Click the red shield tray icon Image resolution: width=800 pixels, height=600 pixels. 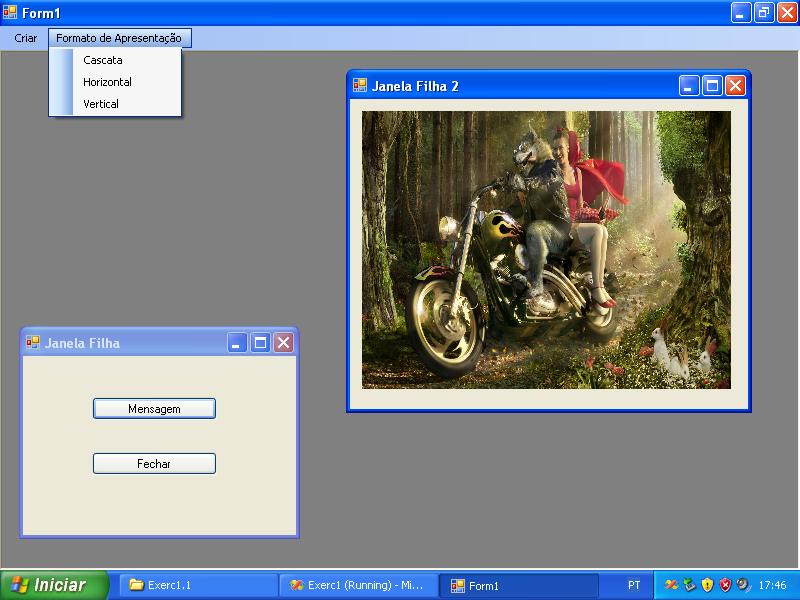point(726,585)
